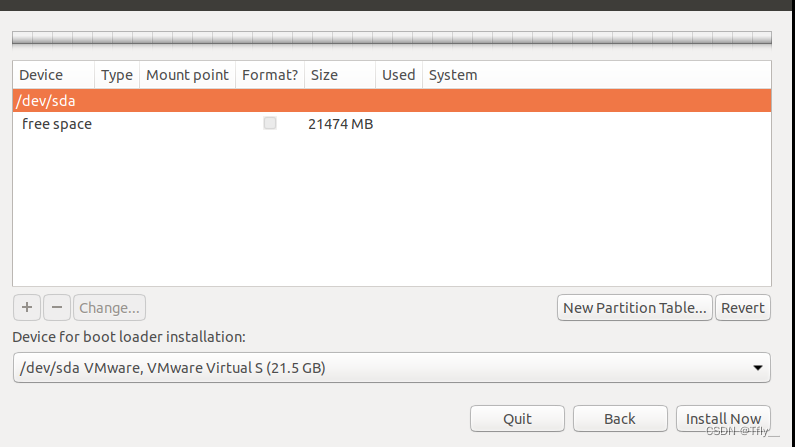Sort by the Device column header
795x447 pixels.
click(x=54, y=75)
